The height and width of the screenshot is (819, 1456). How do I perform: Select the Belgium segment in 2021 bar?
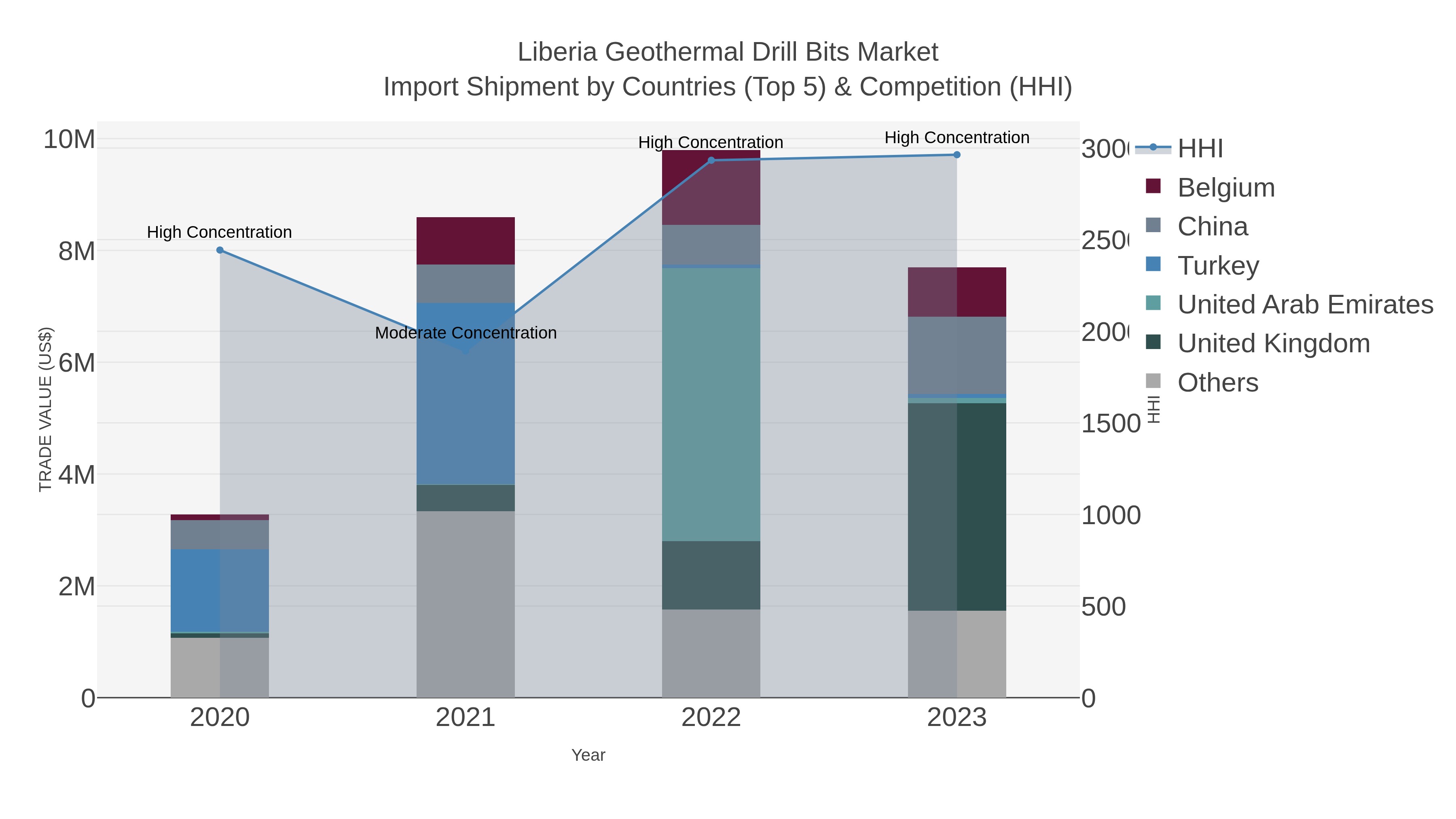pos(466,241)
